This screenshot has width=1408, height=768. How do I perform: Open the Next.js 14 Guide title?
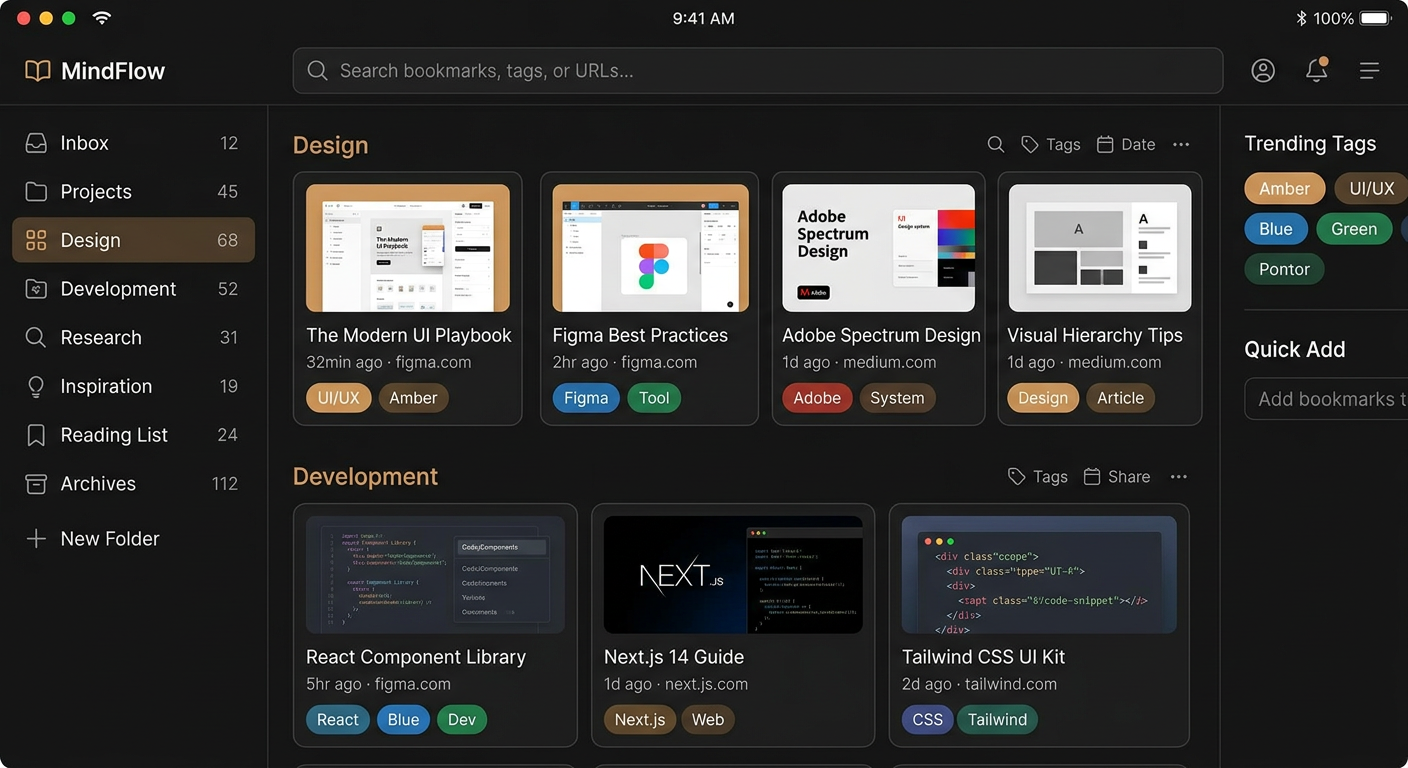click(x=674, y=657)
